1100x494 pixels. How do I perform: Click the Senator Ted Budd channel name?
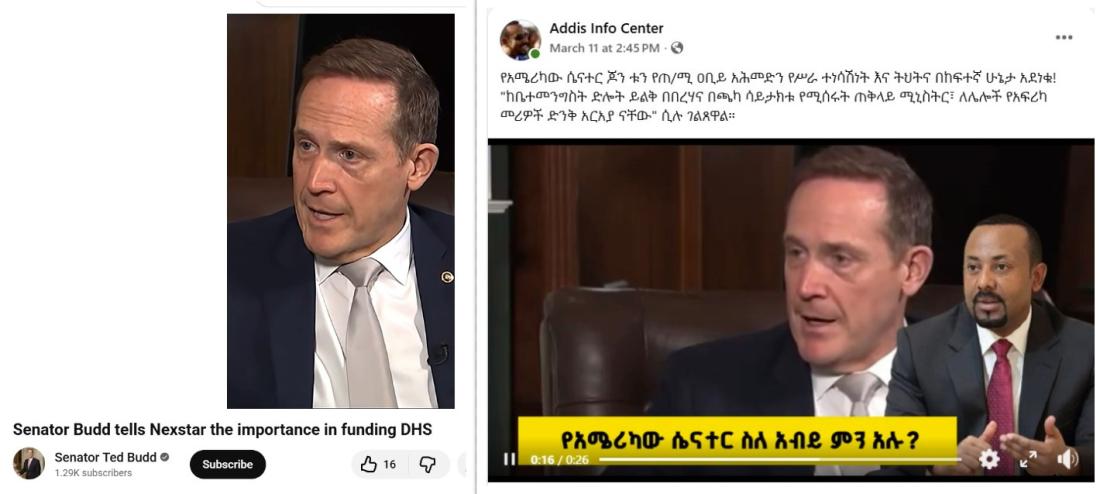coord(105,457)
